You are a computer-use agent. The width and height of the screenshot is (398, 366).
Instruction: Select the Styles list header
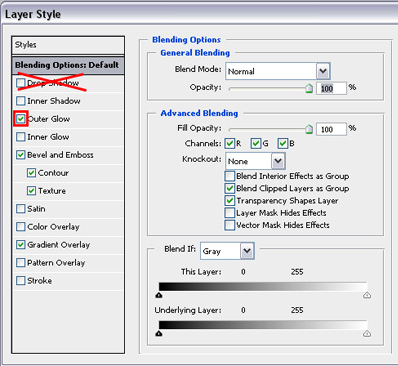tap(68, 45)
